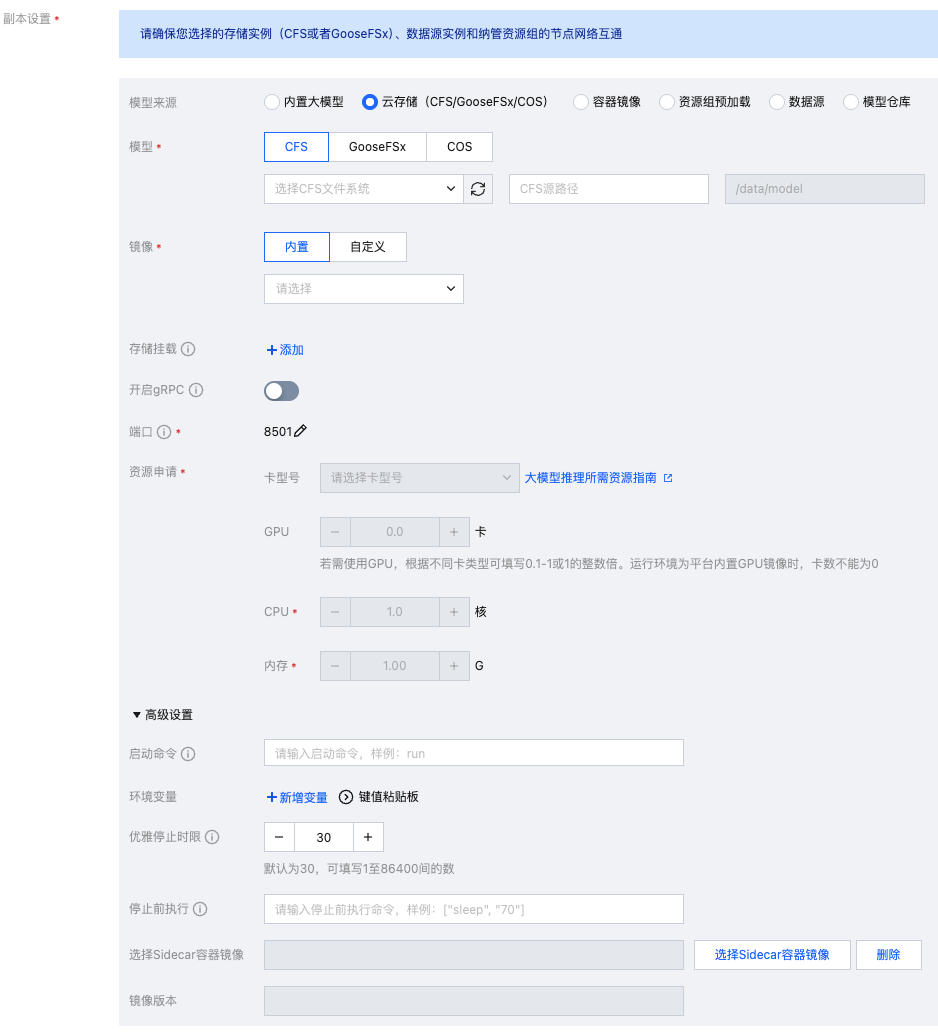
Task: Click the GPU value field showing 0.0
Action: (x=395, y=532)
